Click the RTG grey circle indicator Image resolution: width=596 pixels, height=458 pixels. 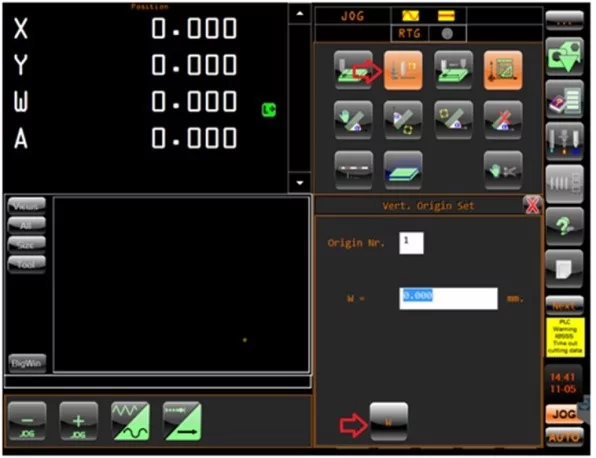coord(447,34)
